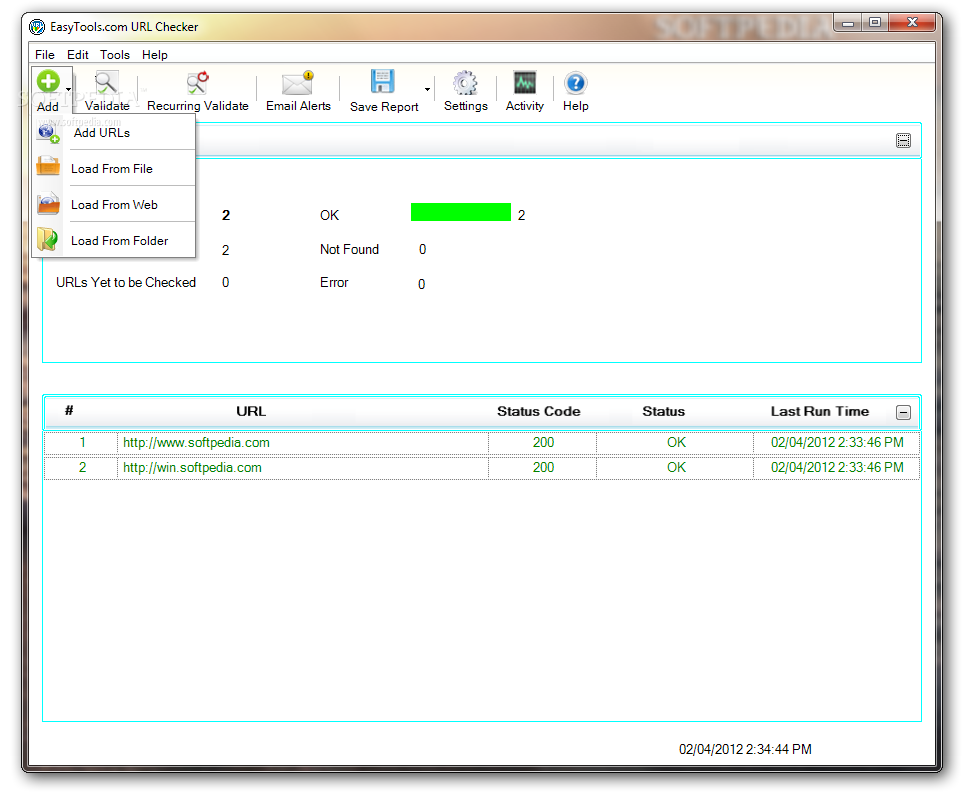Select the http://win.softpedia.com URL
This screenshot has height=793, width=963.
point(192,467)
